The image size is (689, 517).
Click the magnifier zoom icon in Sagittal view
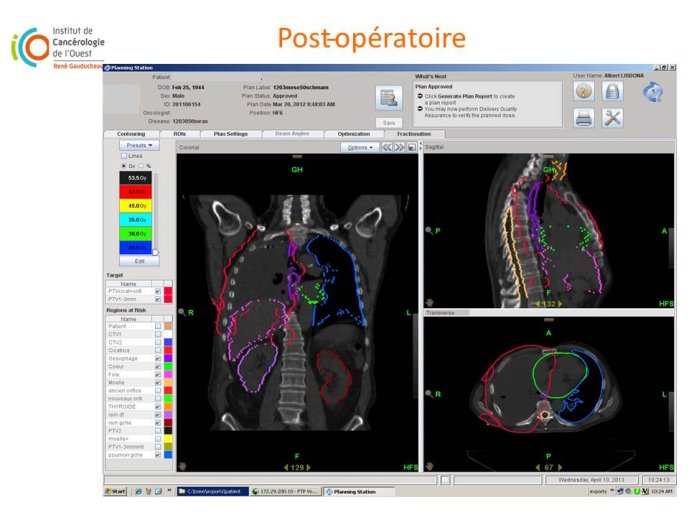coord(429,230)
